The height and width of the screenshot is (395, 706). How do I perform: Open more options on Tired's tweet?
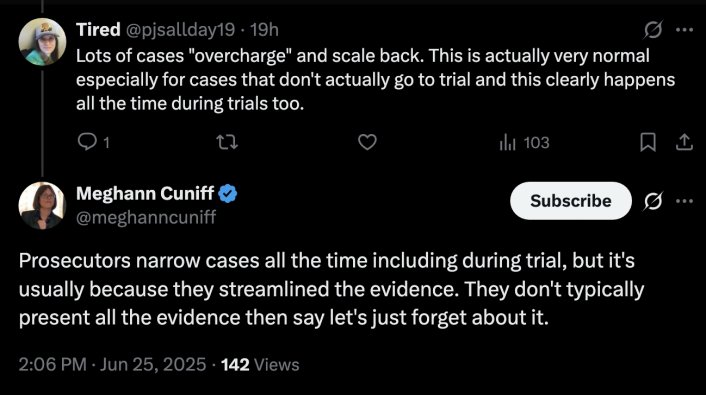pyautogui.click(x=684, y=30)
